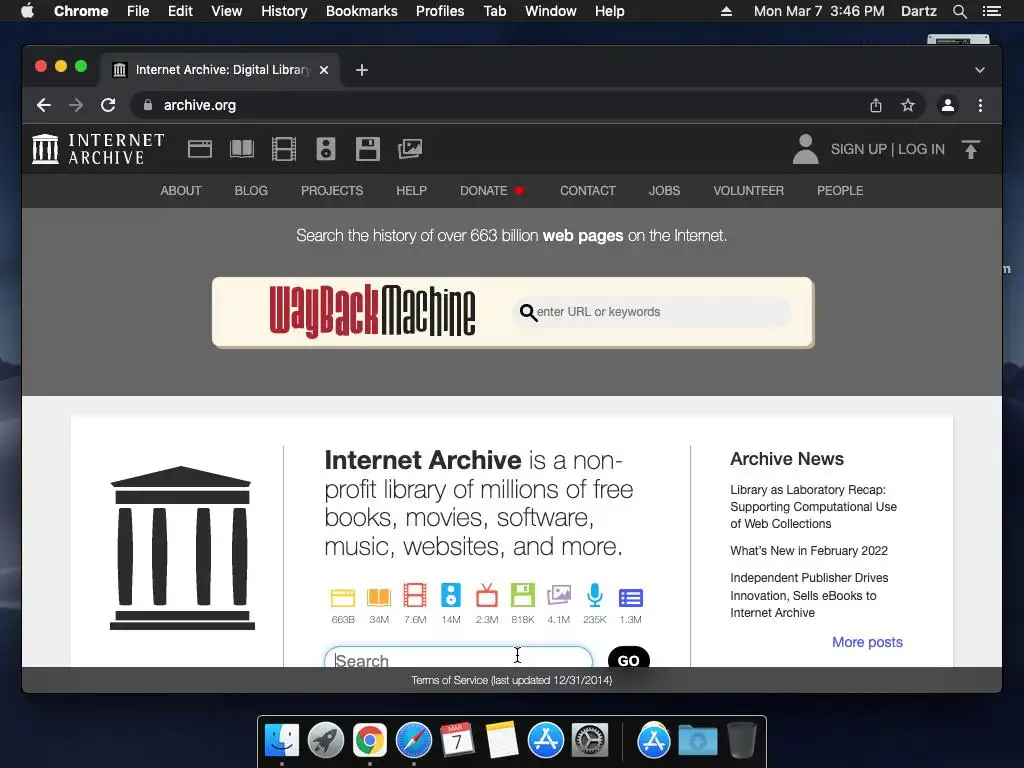The width and height of the screenshot is (1024, 768).
Task: Click the WayBack Machine logo
Action: click(x=372, y=312)
